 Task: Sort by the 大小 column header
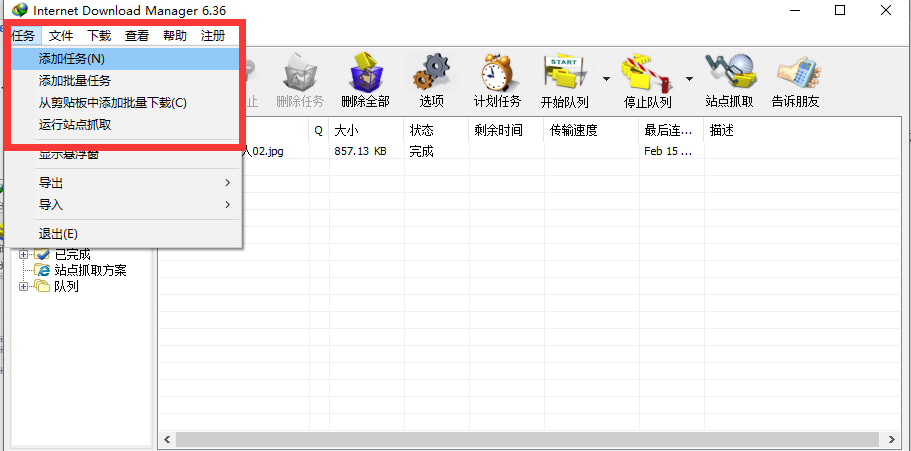pyautogui.click(x=366, y=131)
